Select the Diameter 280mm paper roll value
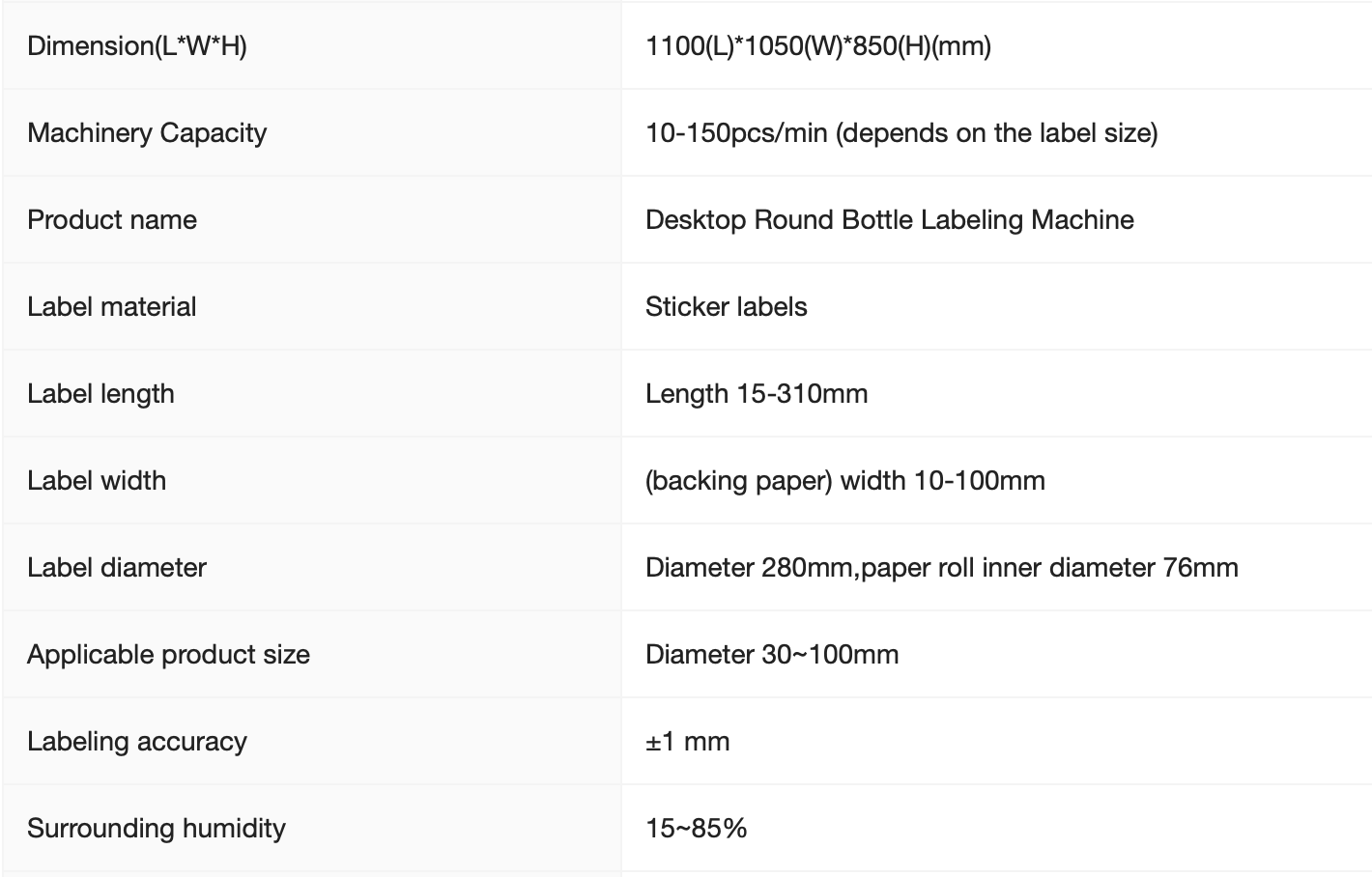Screen dimensions: 1372x877 (941, 567)
